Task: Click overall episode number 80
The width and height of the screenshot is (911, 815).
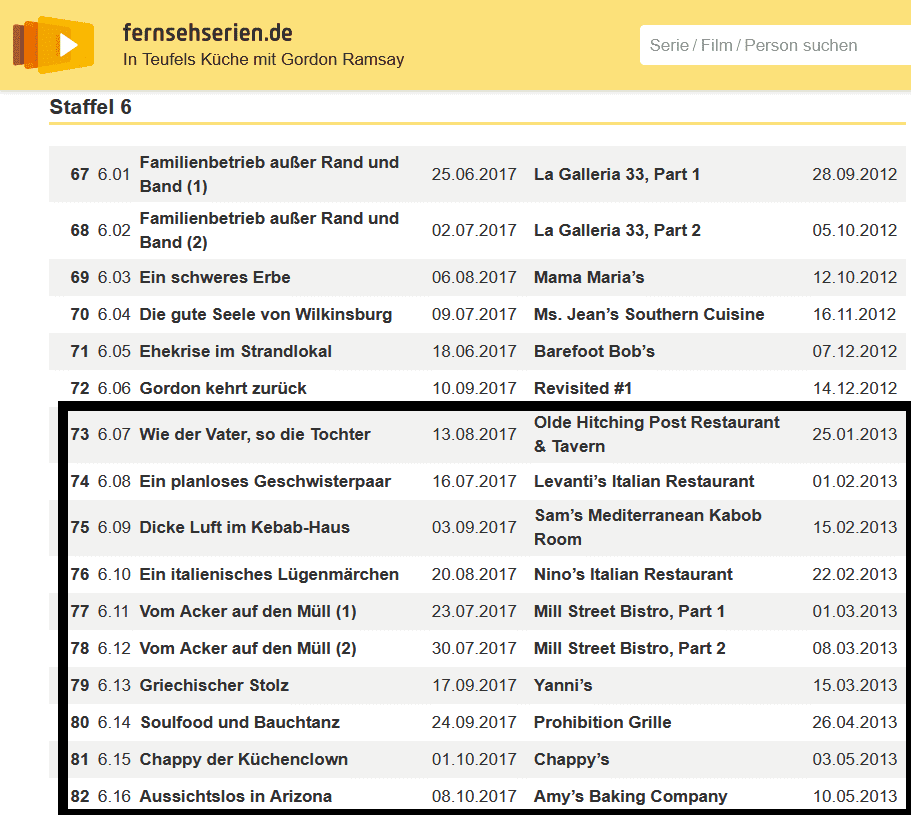Action: point(80,722)
